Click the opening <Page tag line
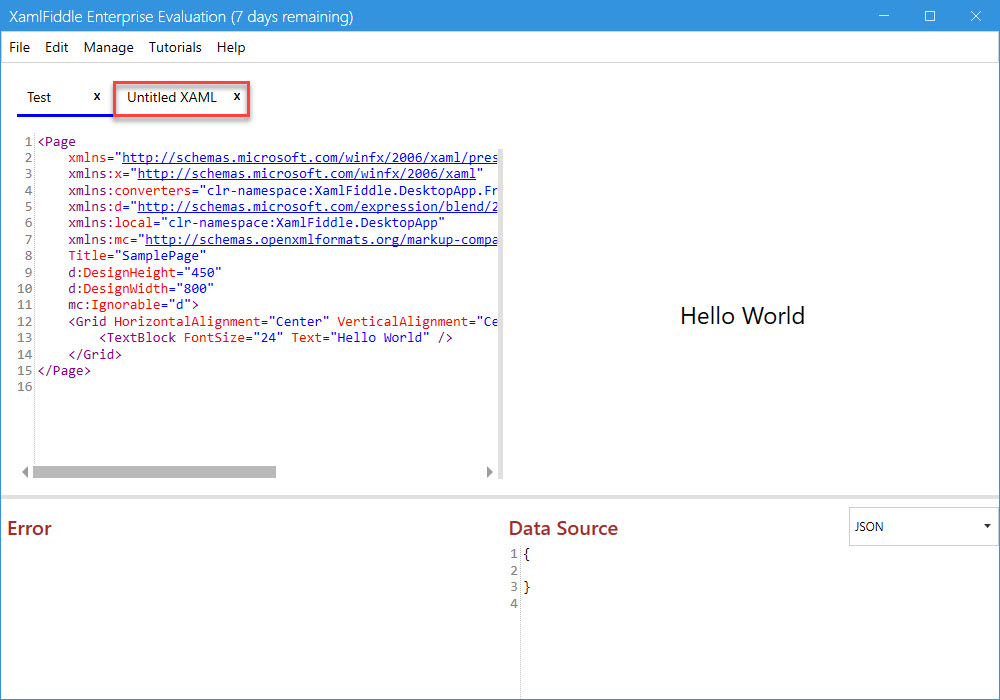 [56, 142]
